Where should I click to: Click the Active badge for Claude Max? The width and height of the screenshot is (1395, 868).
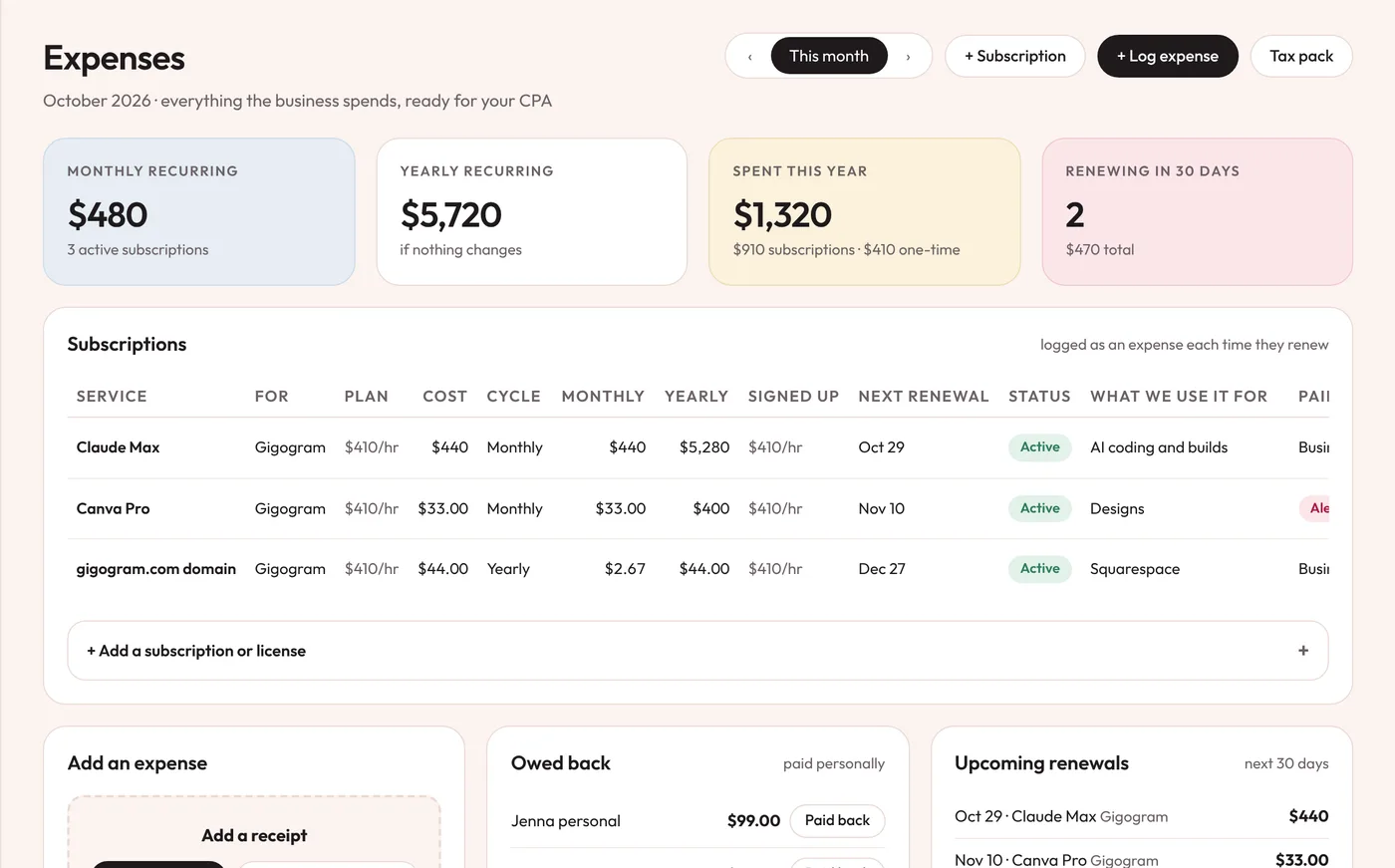pyautogui.click(x=1039, y=447)
